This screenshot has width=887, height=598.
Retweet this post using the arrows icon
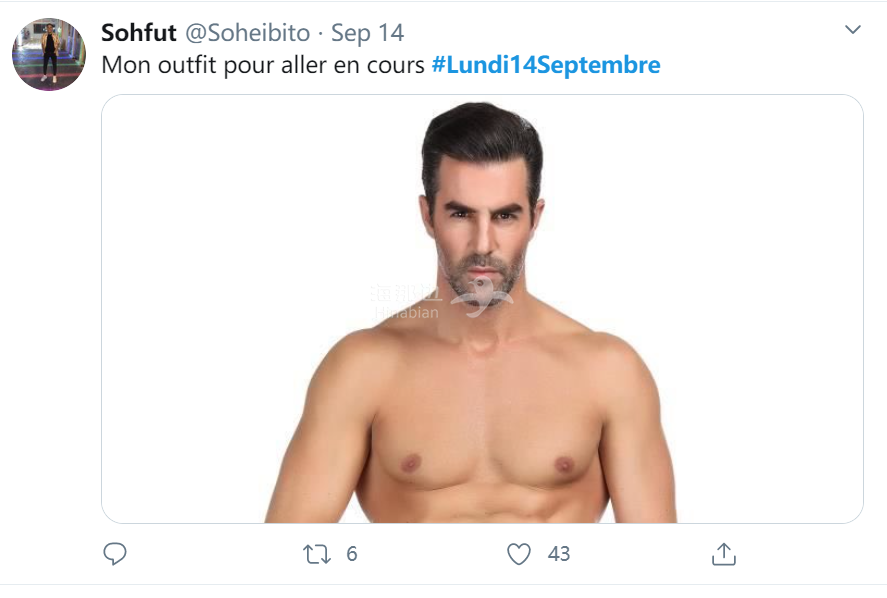pos(317,553)
